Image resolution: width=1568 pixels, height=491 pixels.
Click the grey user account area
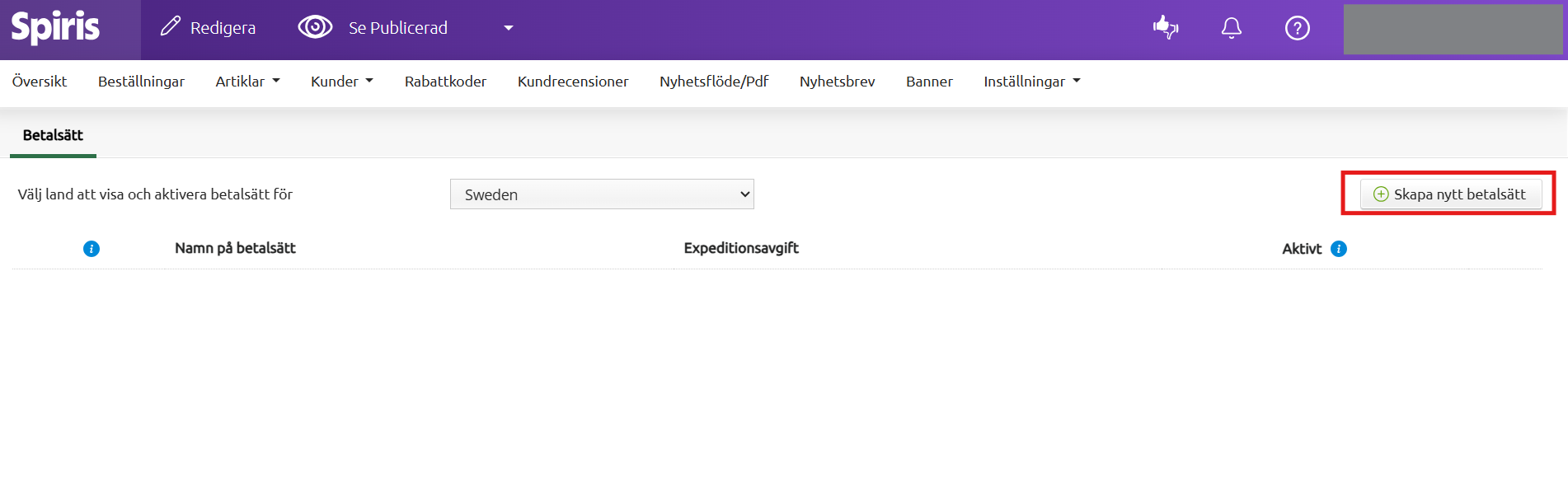coord(1453,30)
